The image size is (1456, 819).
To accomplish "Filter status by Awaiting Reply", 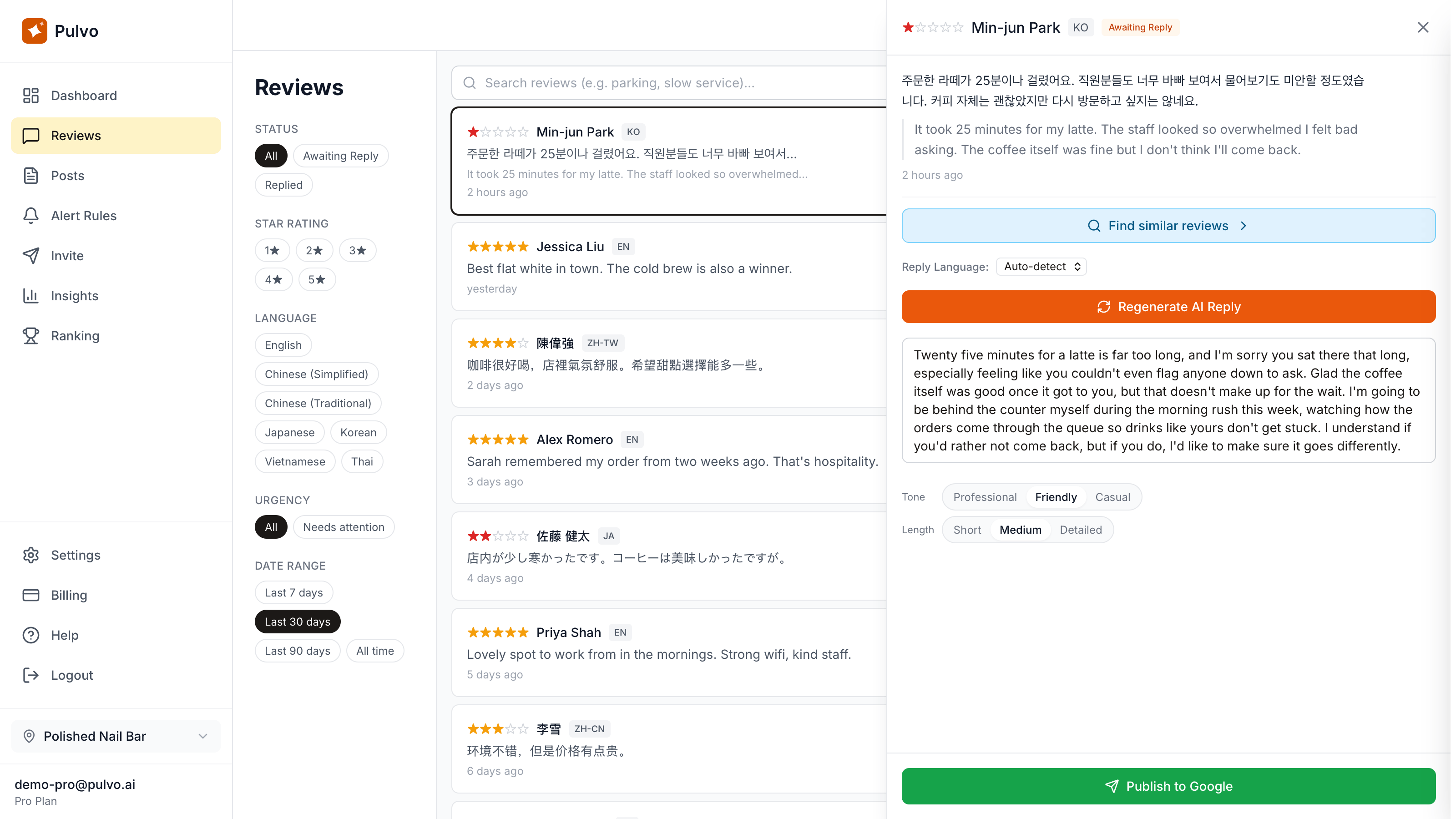I will 340,156.
